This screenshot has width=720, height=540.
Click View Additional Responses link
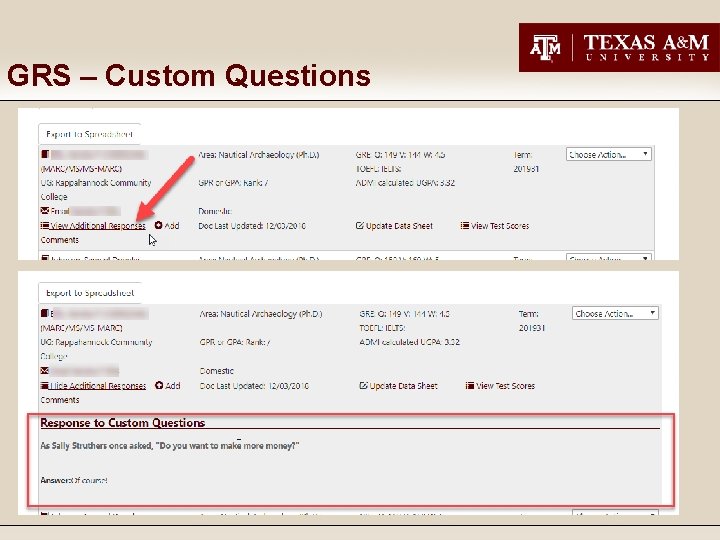tap(98, 225)
